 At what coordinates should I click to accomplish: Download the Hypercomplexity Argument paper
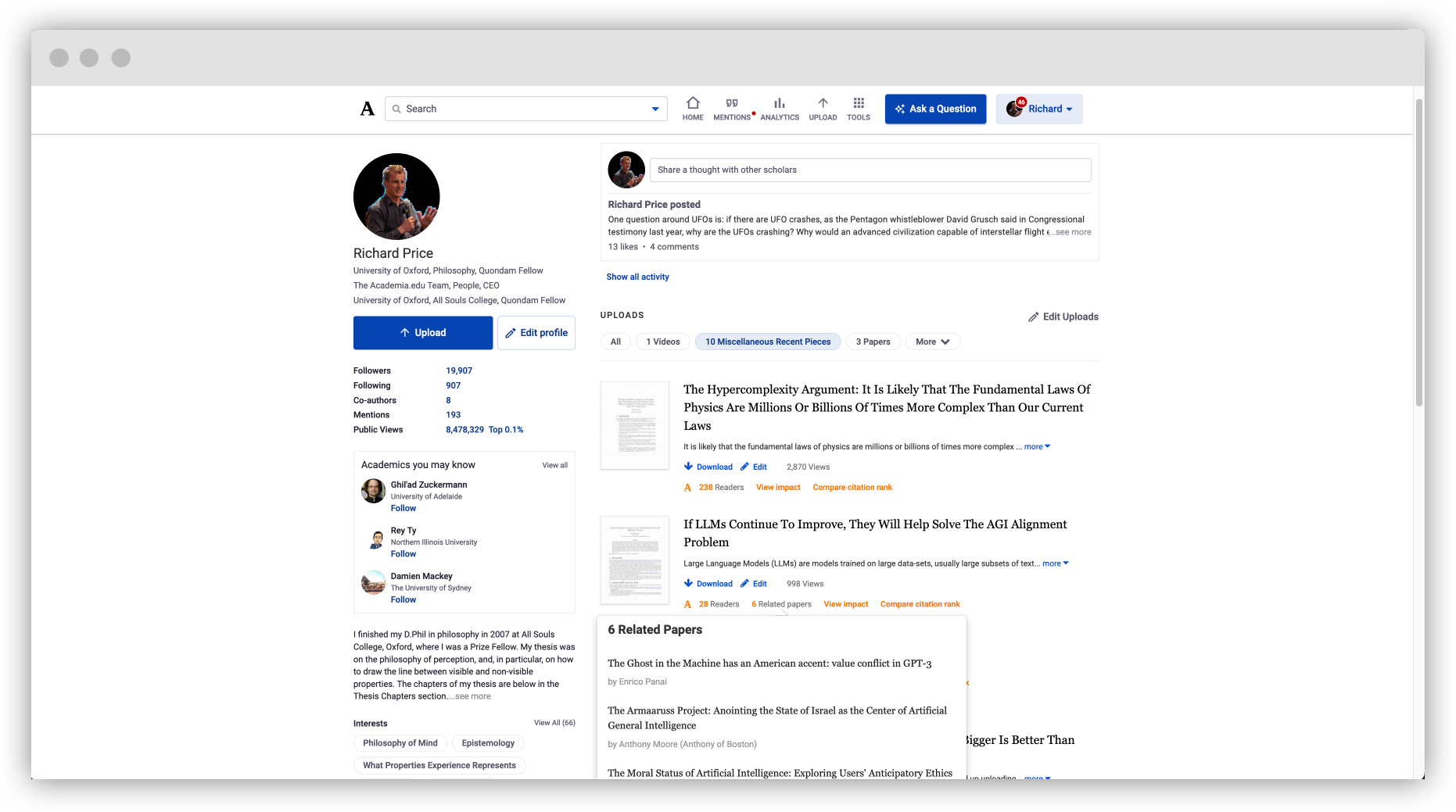coord(708,467)
